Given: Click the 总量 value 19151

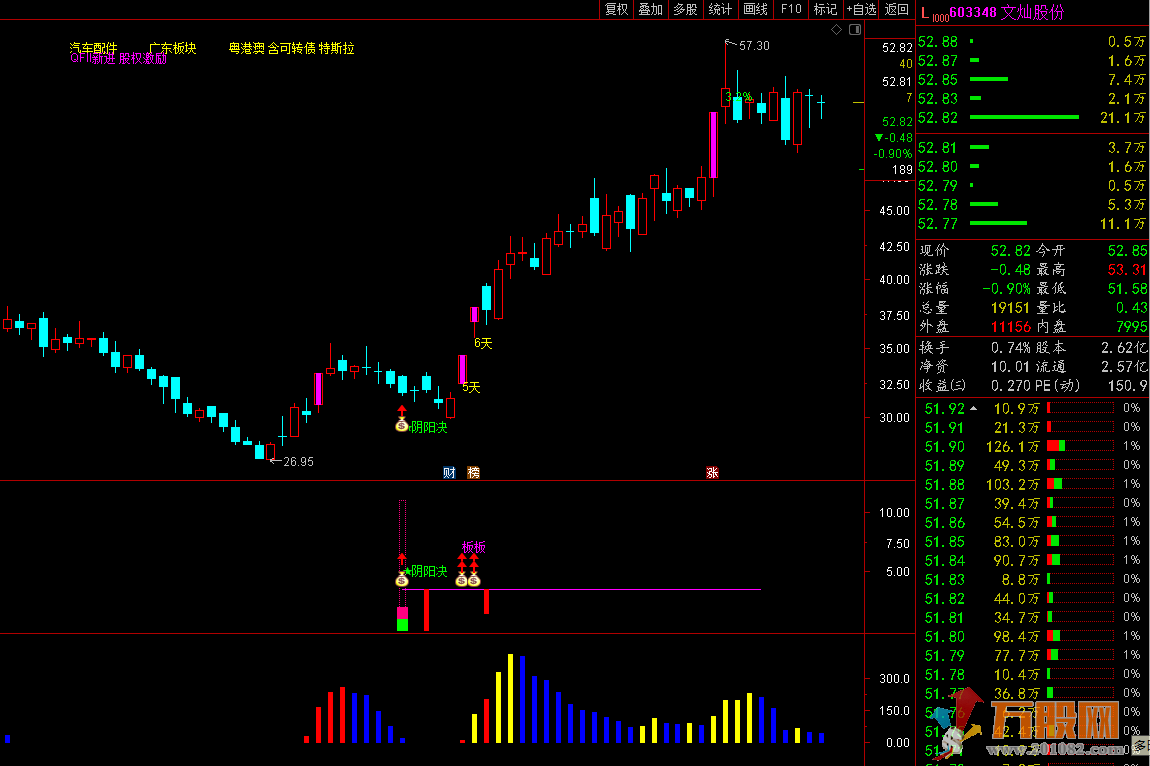Looking at the screenshot, I should pyautogui.click(x=1011, y=308).
